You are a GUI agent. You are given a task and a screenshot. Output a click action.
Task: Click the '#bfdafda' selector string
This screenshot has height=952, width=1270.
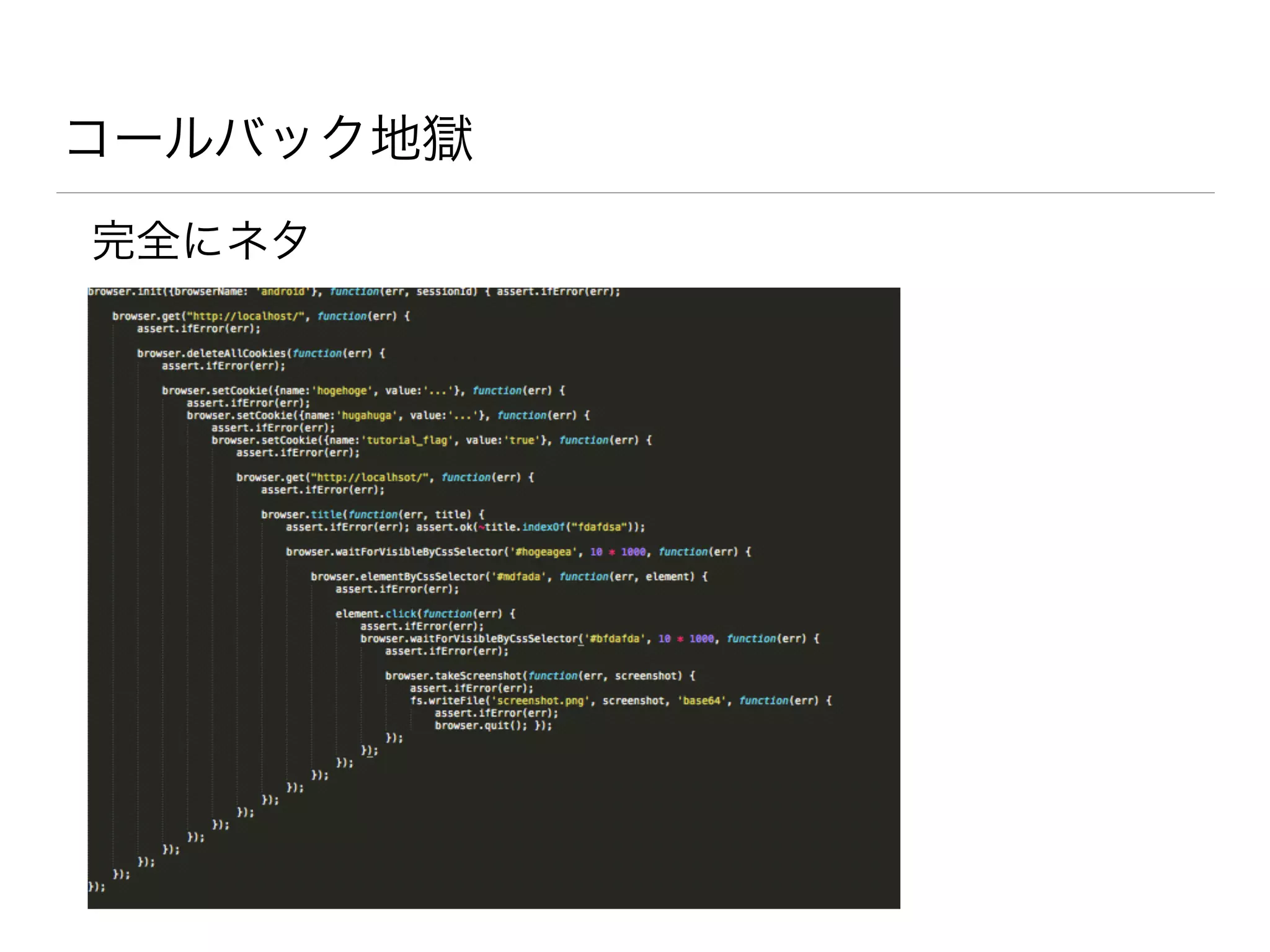(x=615, y=638)
